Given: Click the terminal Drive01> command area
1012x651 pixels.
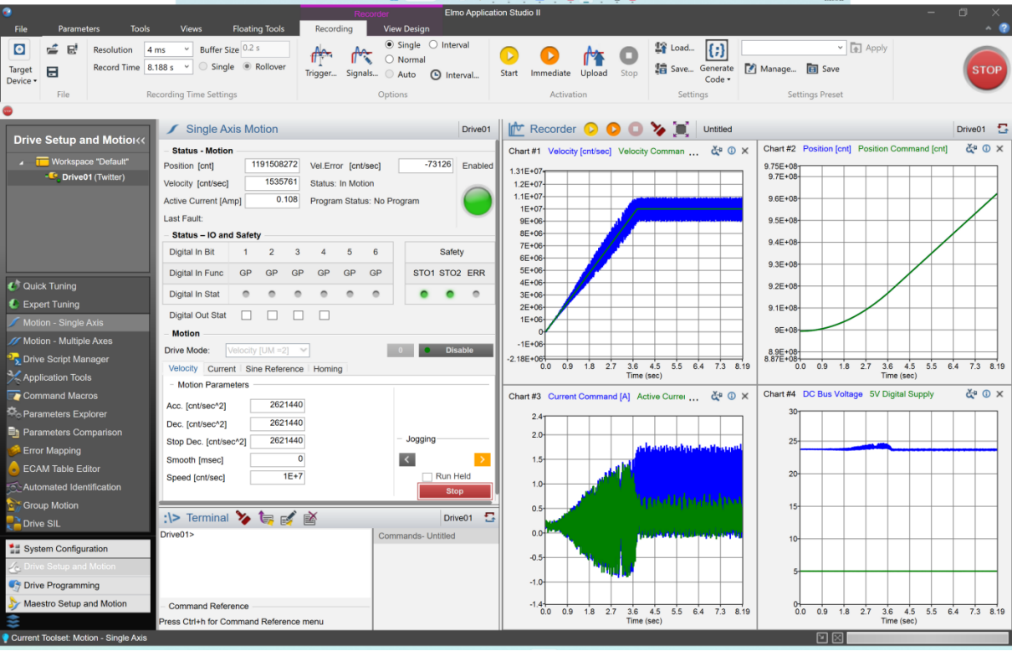Looking at the screenshot, I should (x=265, y=563).
